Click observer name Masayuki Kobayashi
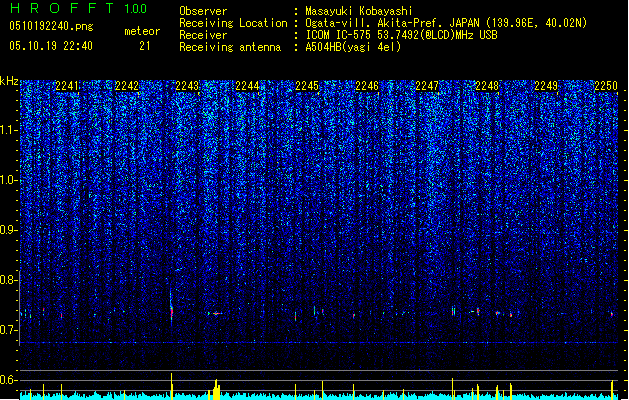The image size is (629, 400). 359,11
